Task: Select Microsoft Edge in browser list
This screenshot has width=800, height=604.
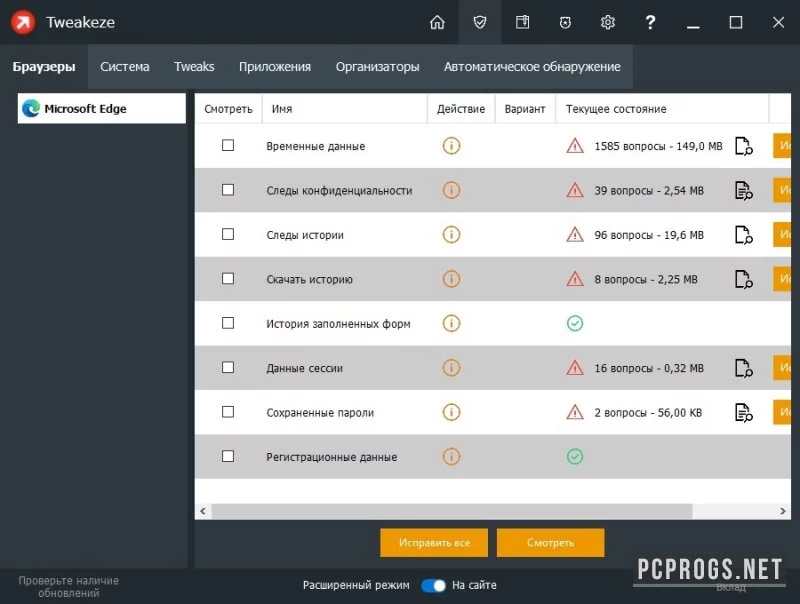Action: pos(102,108)
